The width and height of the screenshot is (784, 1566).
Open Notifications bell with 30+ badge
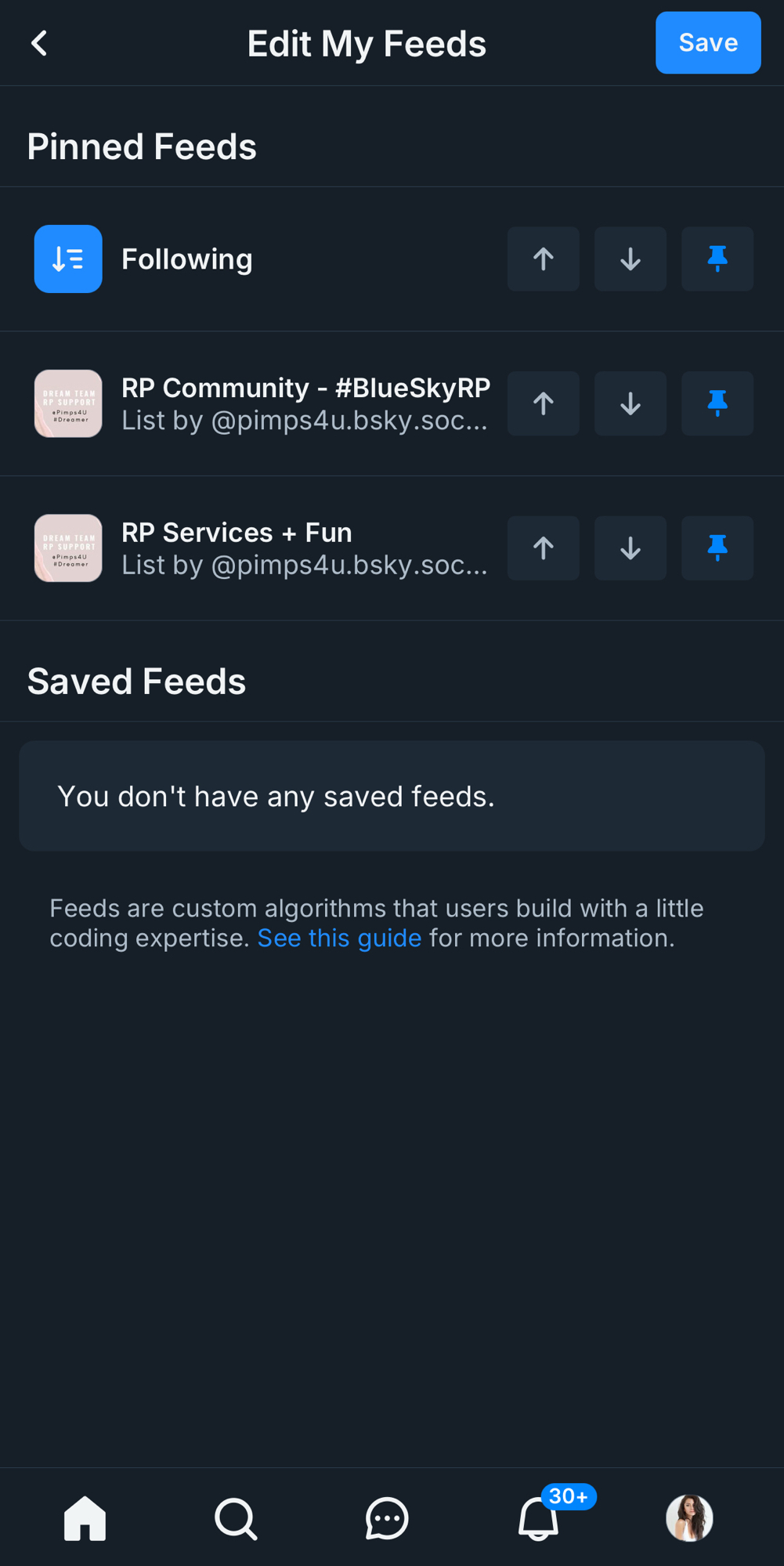(539, 1518)
